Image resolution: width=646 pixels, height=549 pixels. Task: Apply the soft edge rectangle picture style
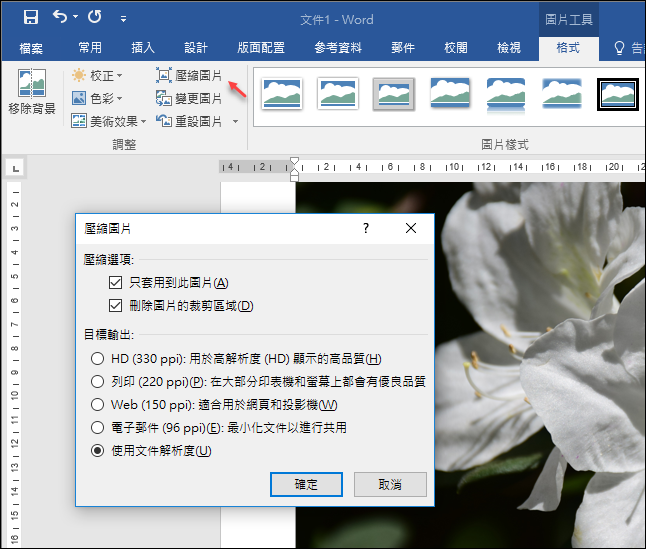point(562,93)
